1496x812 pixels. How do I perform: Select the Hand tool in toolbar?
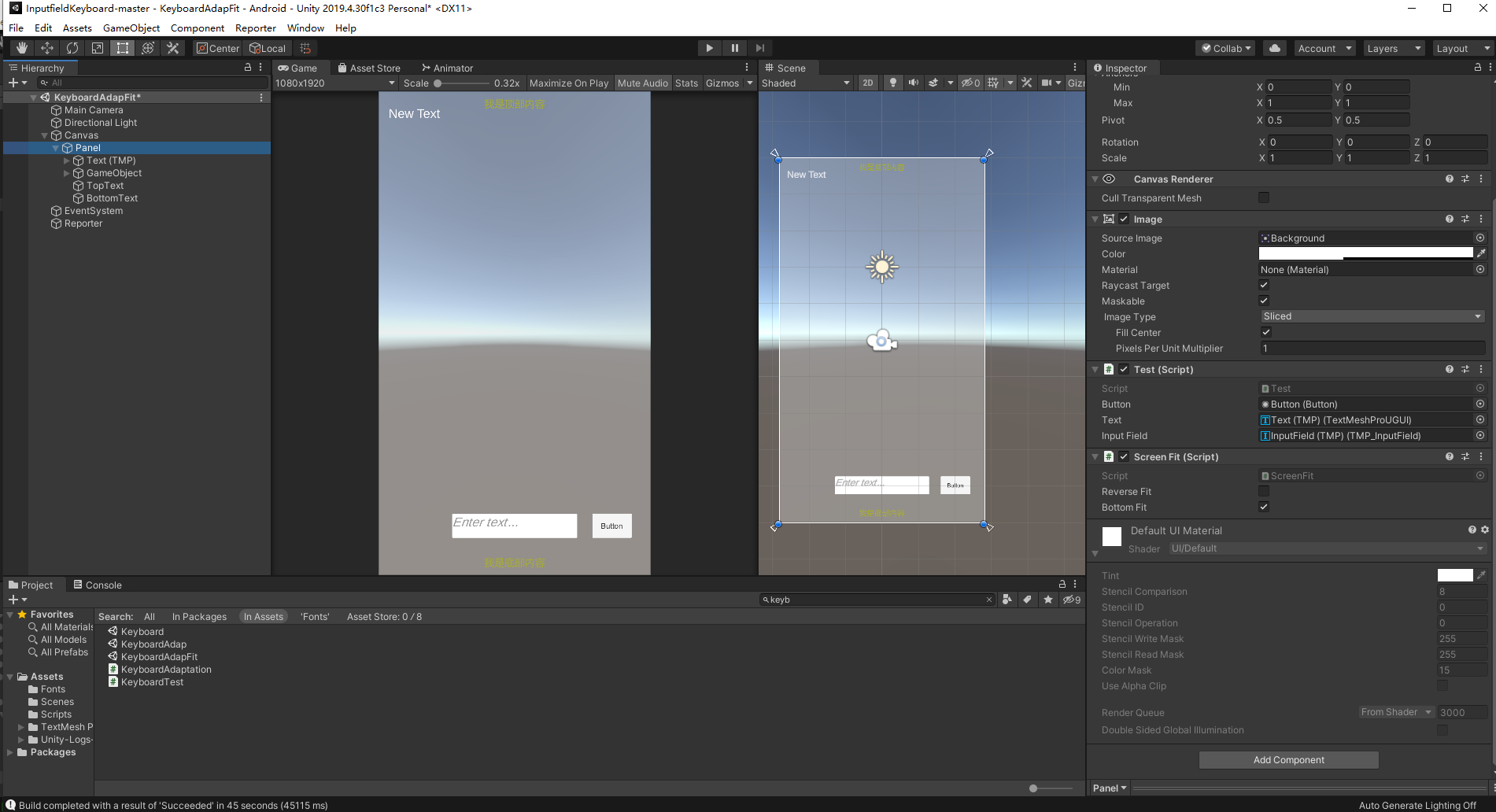click(22, 48)
